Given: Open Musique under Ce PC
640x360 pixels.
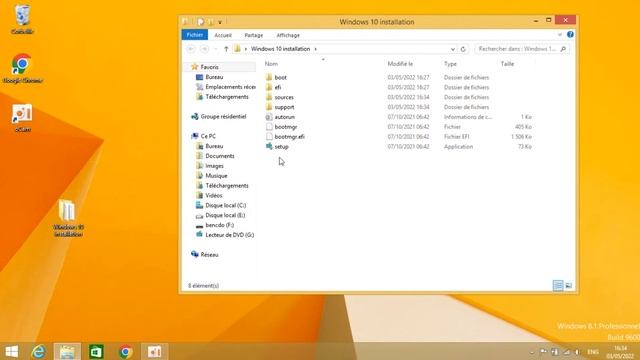Looking at the screenshot, I should [216, 176].
